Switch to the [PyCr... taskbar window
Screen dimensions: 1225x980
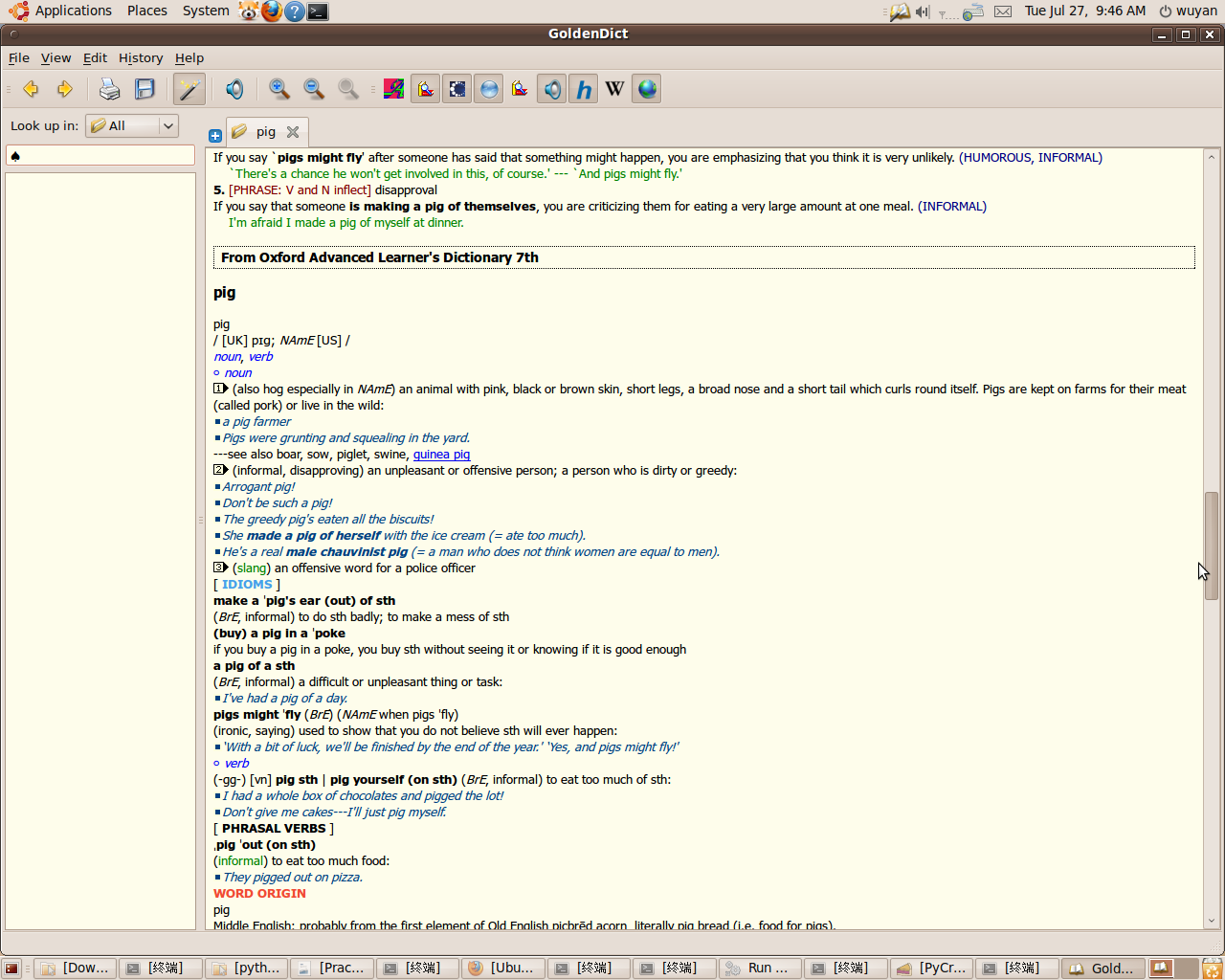click(x=932, y=969)
